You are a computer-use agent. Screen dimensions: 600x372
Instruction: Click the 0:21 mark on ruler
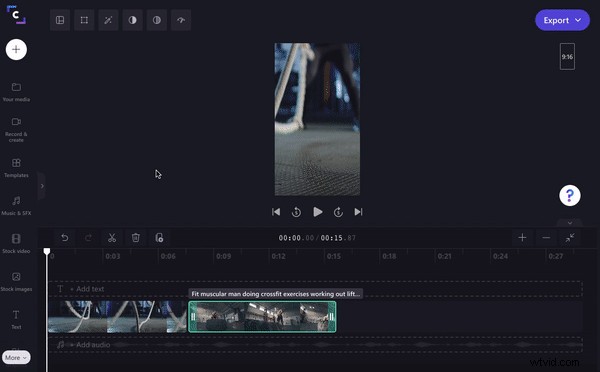(445, 256)
